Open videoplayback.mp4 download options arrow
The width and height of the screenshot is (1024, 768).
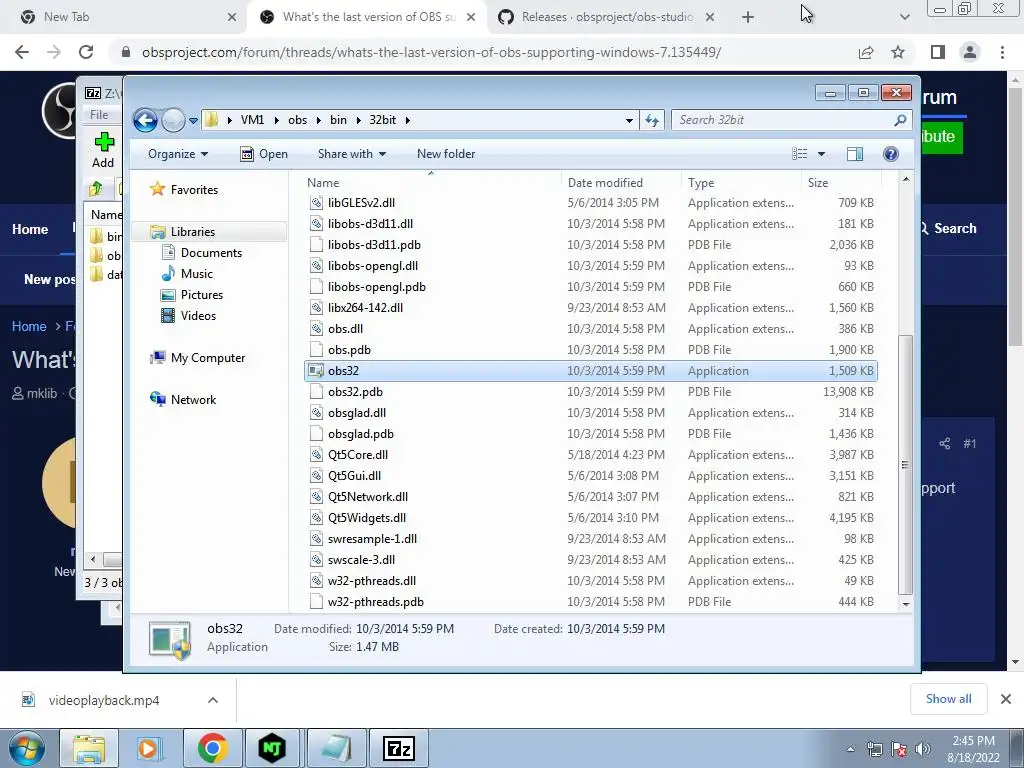pyautogui.click(x=213, y=700)
